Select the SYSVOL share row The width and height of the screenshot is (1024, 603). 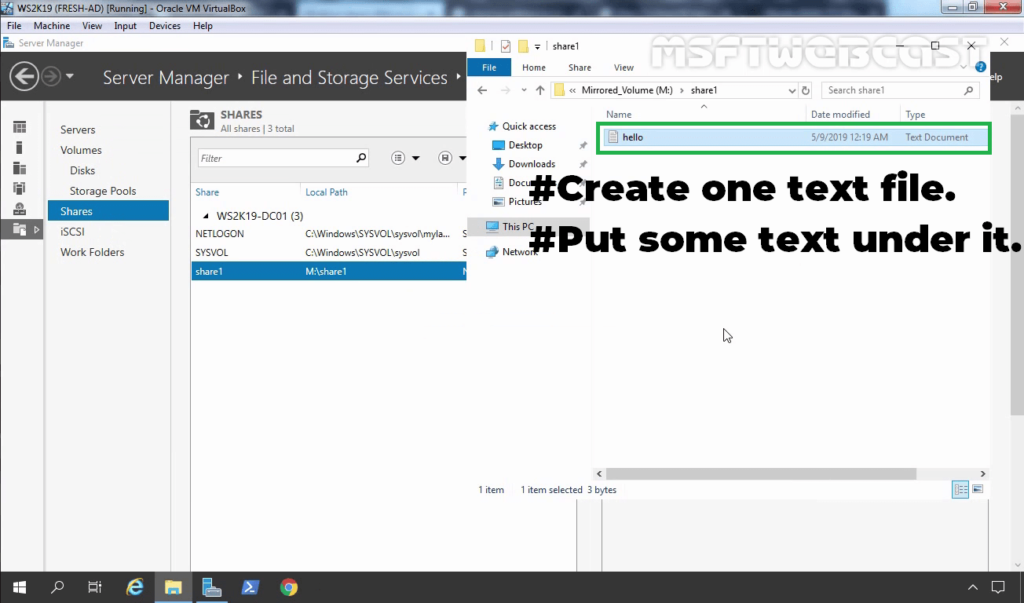coord(328,252)
